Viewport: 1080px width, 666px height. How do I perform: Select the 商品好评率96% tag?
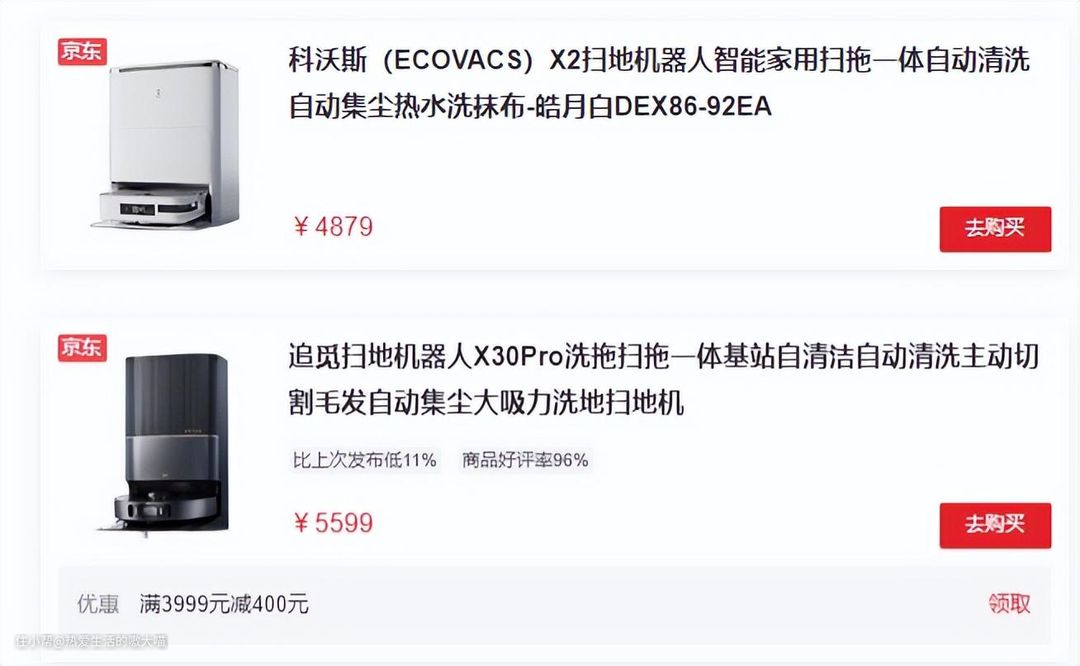point(525,460)
